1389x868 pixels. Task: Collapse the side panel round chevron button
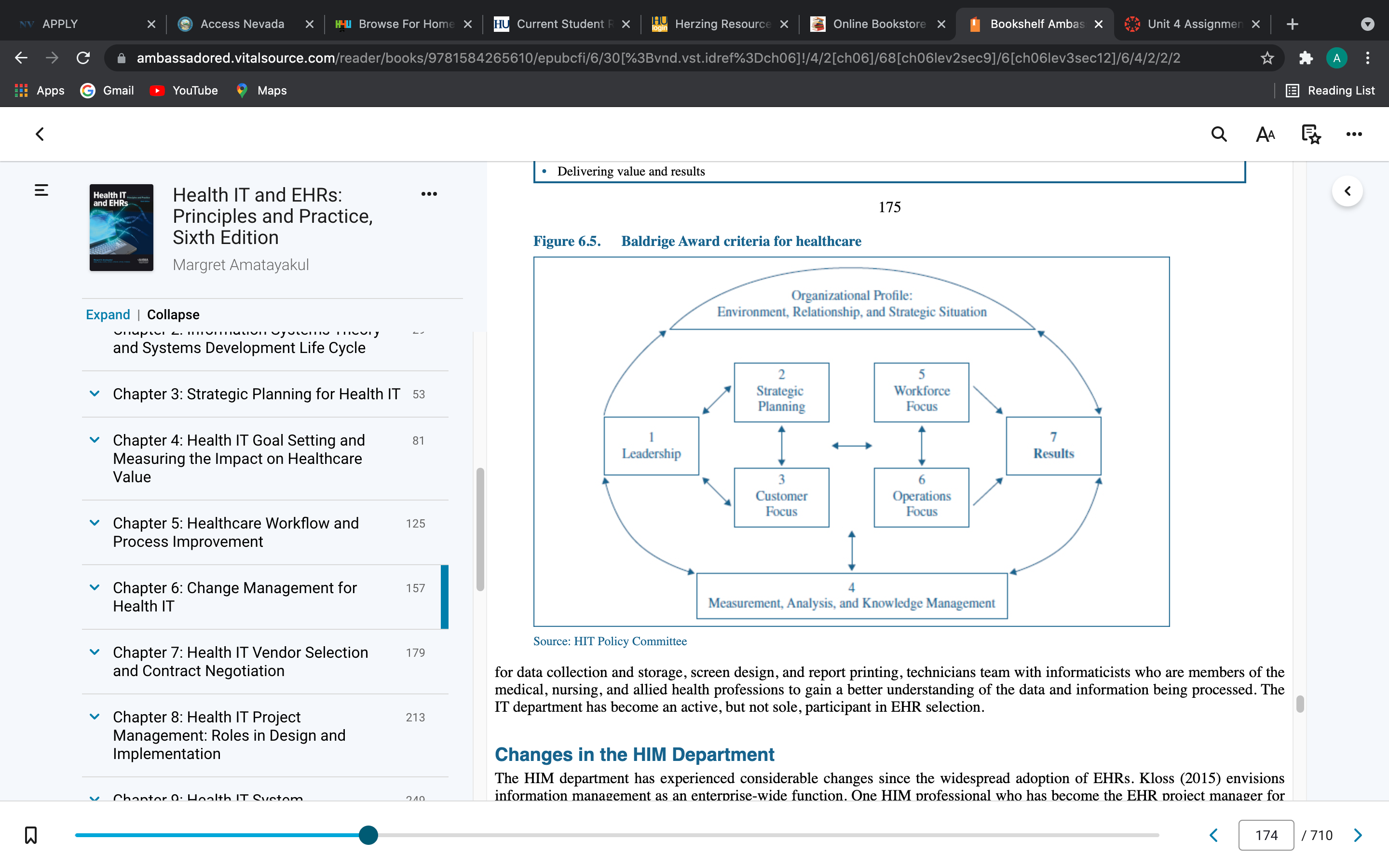pyautogui.click(x=1347, y=191)
